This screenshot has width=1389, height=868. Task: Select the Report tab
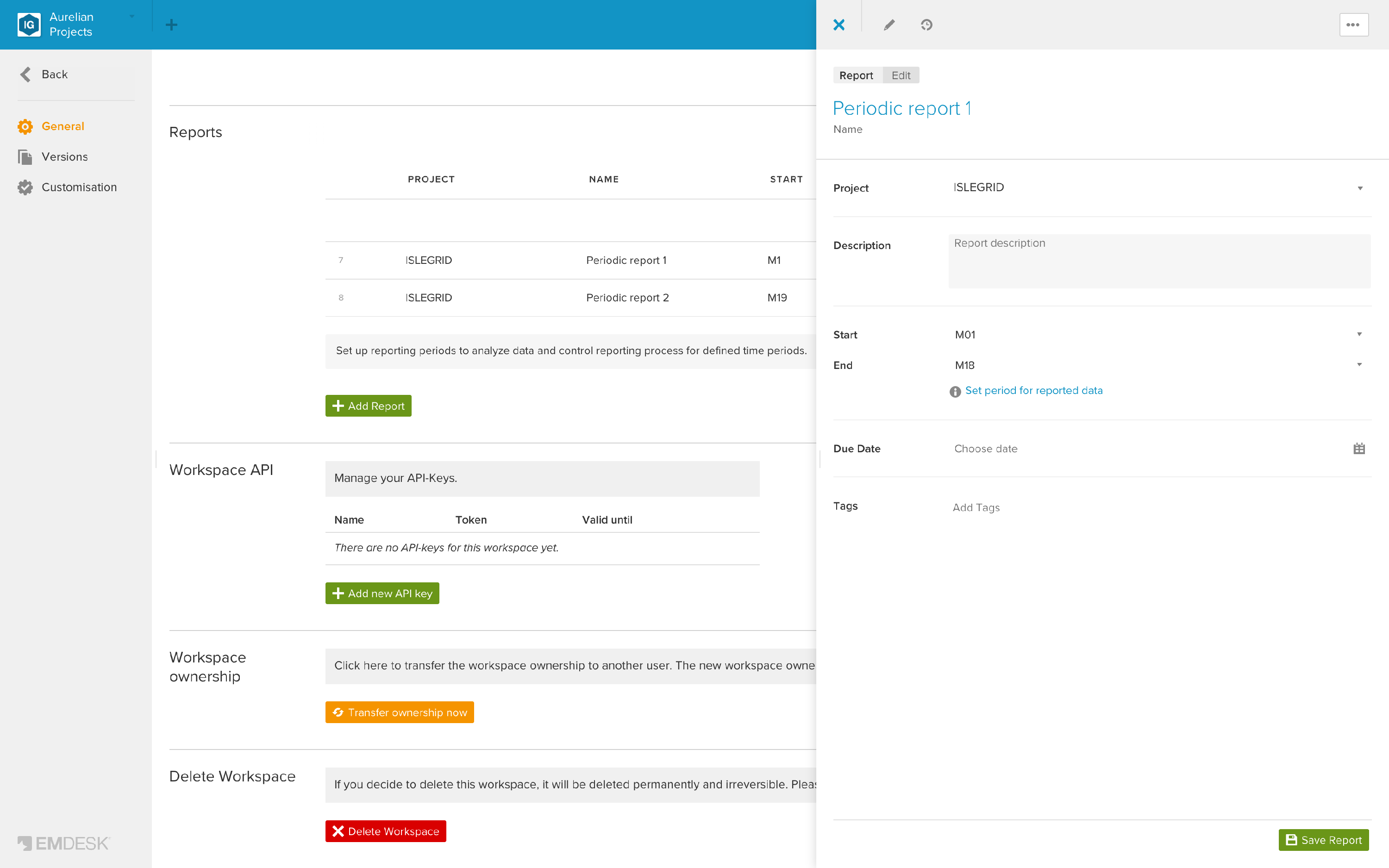click(856, 75)
